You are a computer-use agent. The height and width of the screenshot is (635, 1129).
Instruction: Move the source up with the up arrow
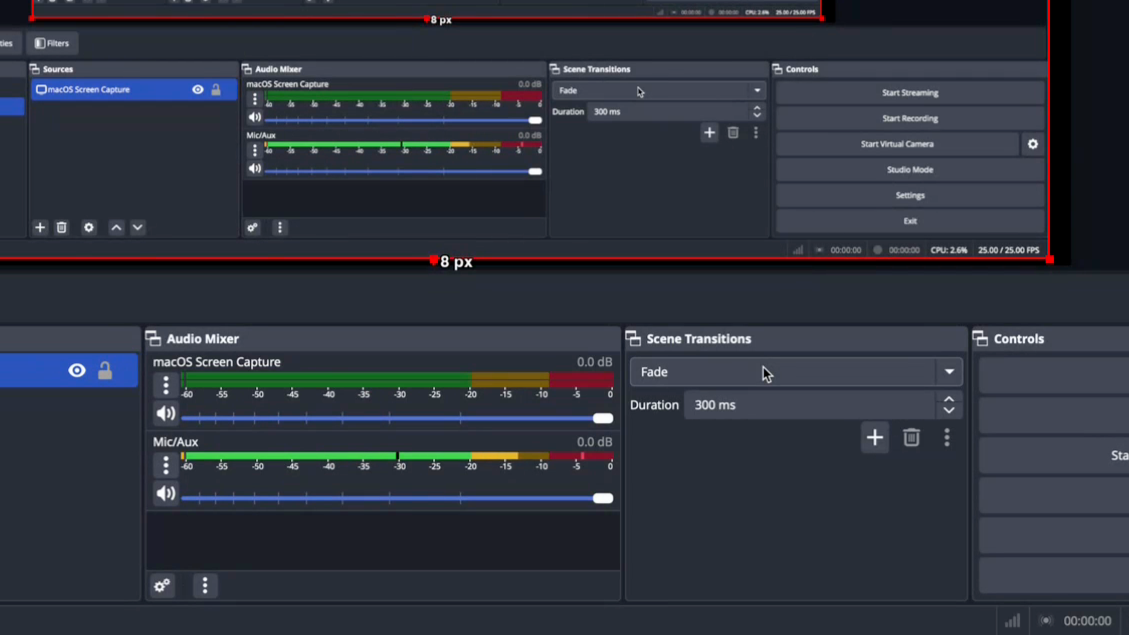(116, 228)
